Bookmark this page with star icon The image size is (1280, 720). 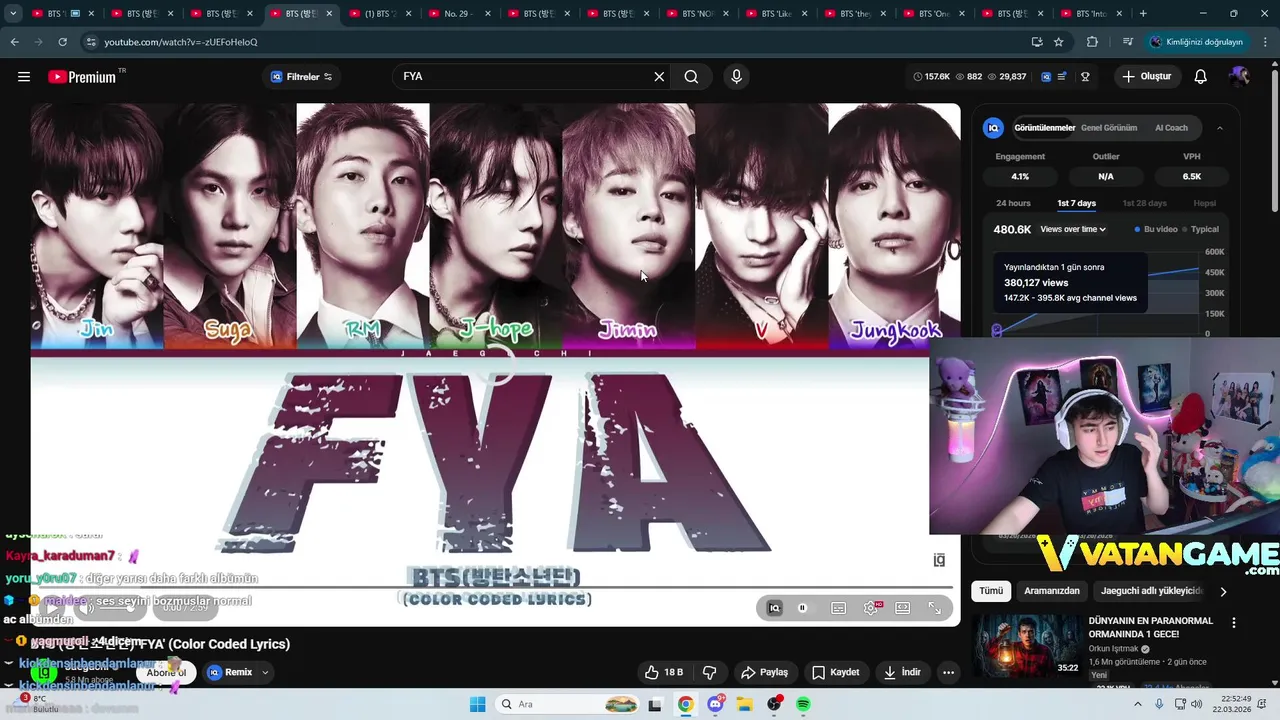point(1058,42)
